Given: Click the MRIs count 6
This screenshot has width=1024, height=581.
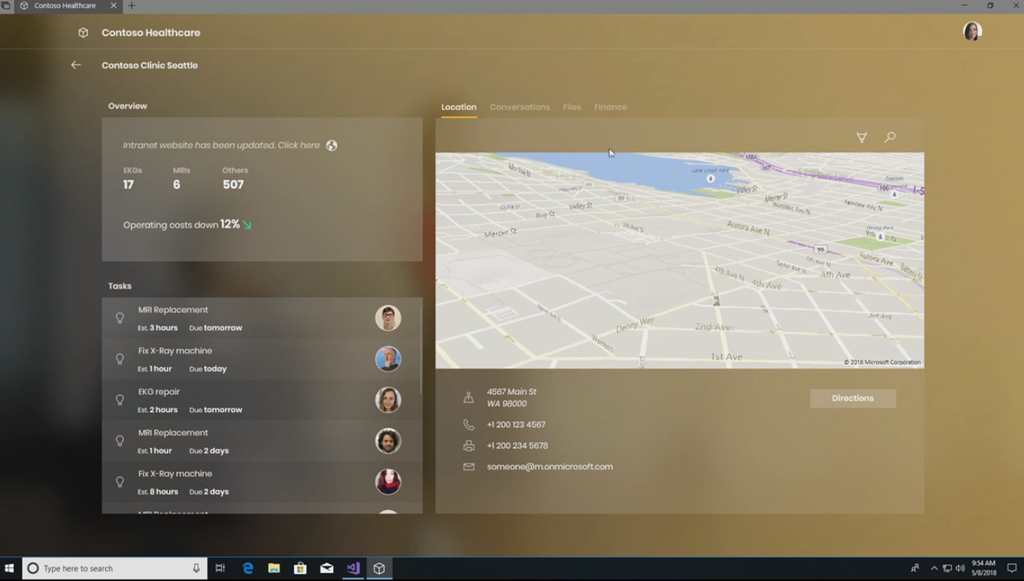Looking at the screenshot, I should 176,185.
